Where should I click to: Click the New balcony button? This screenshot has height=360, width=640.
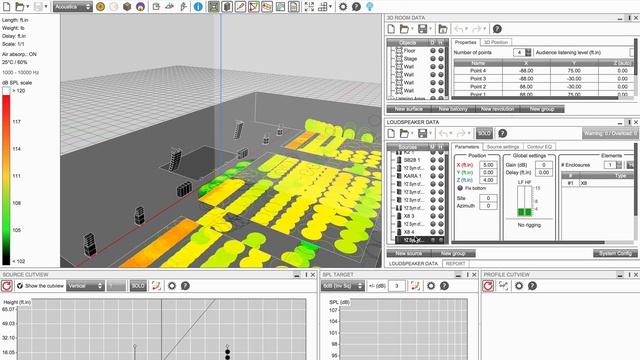click(453, 109)
